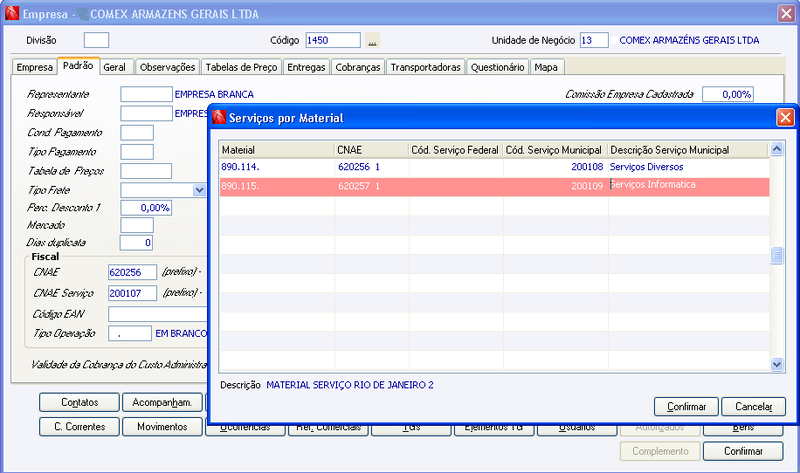Select the Padrão tab
800x473 pixels.
pos(78,66)
